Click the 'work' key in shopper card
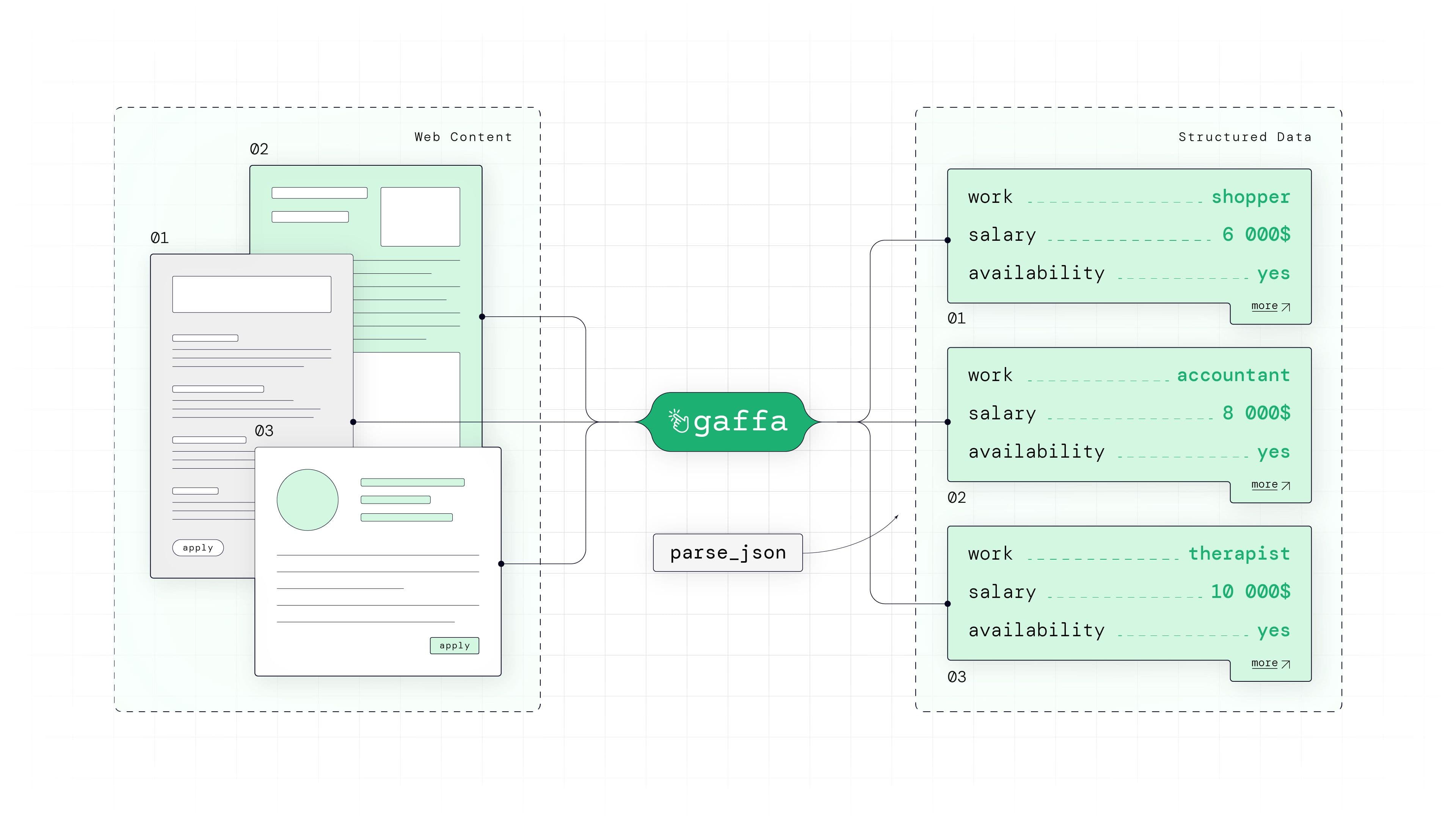Image resolution: width=1456 pixels, height=819 pixels. [x=990, y=197]
